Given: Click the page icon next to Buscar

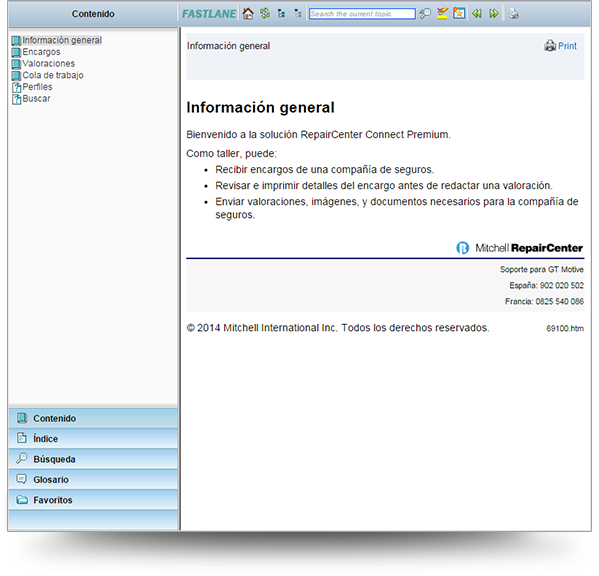Looking at the screenshot, I should 16,99.
